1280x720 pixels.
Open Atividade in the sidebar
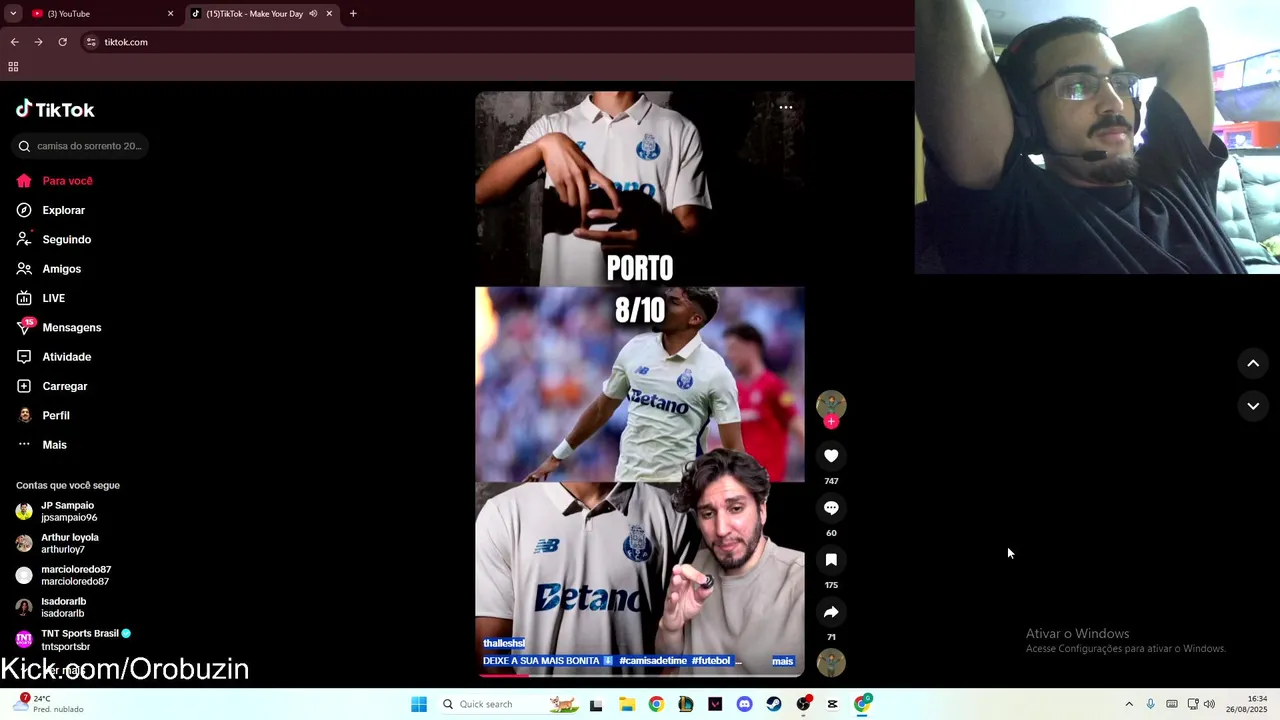click(x=54, y=357)
